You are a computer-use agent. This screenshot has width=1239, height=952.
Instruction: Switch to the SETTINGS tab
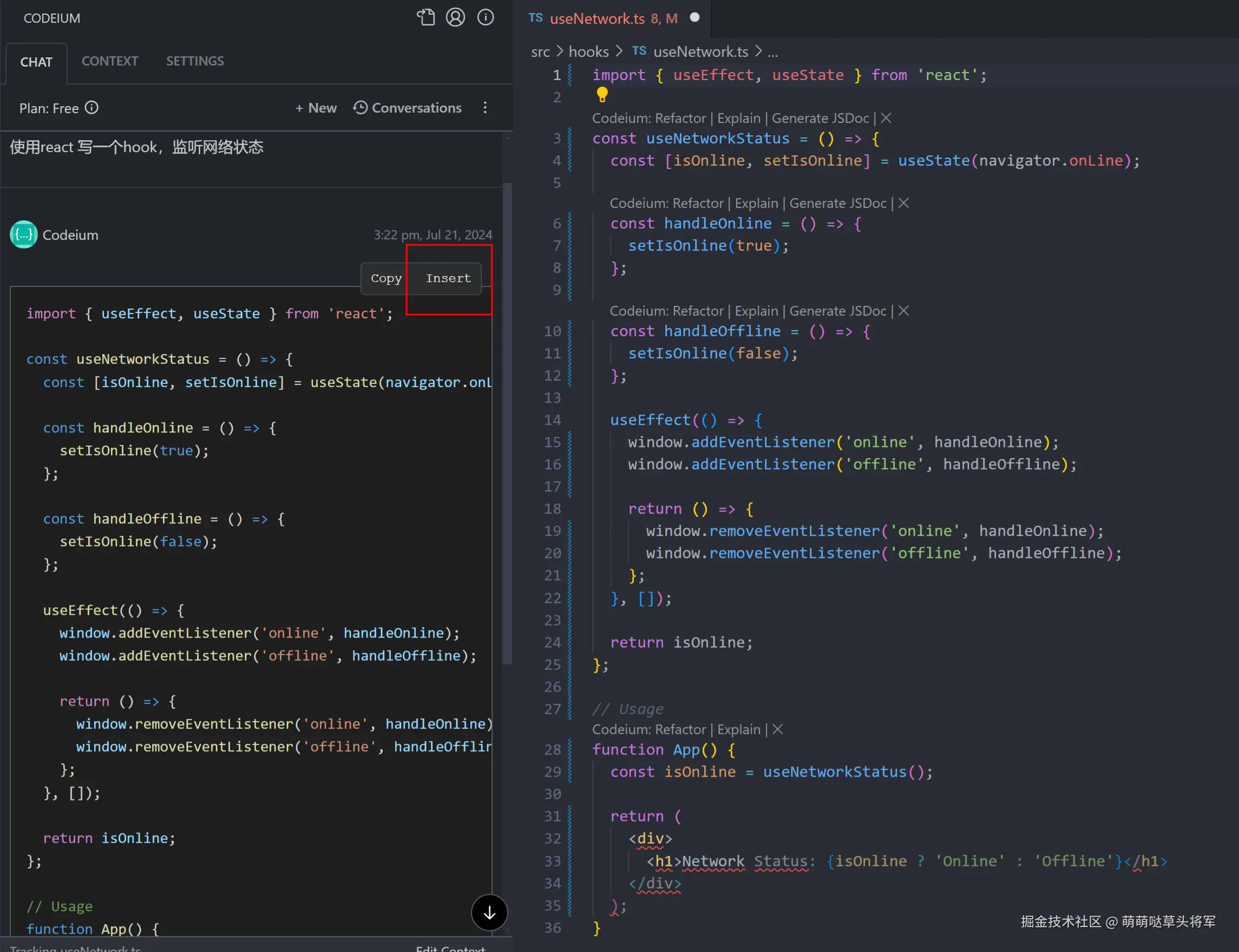point(194,61)
